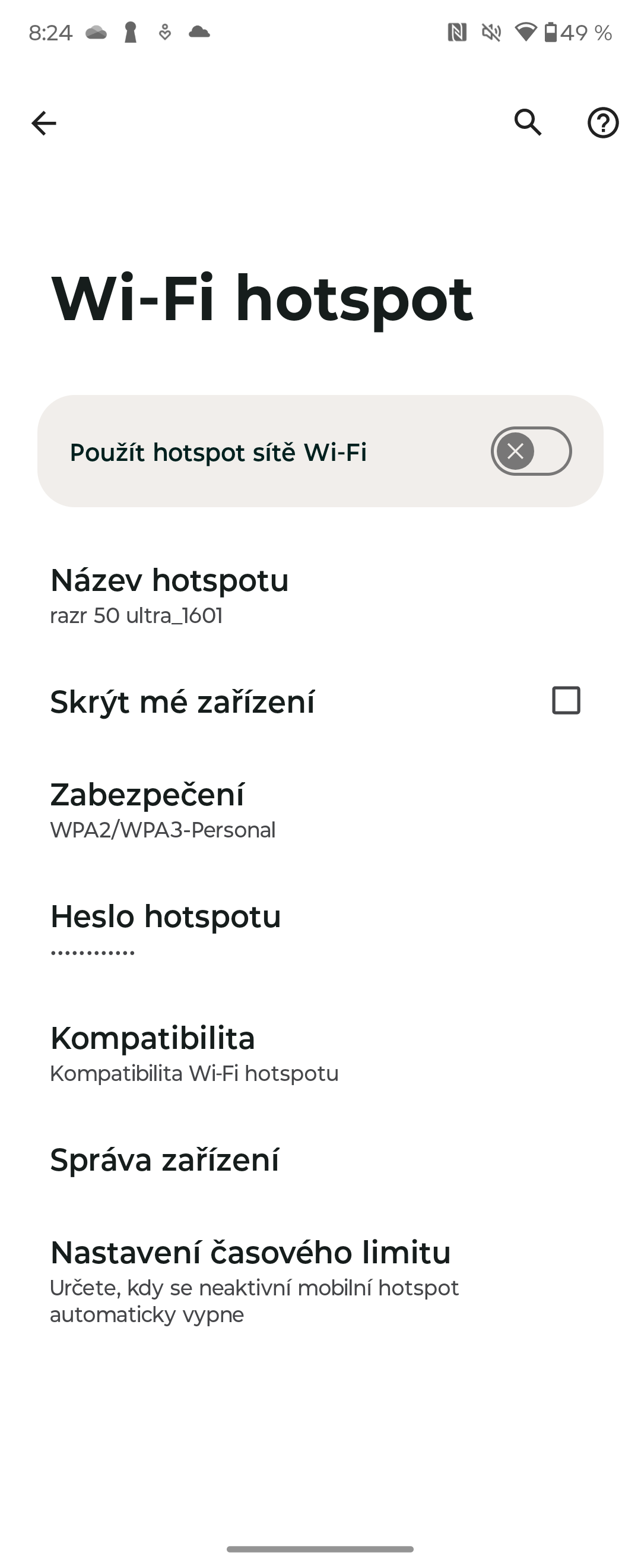Screen dimensions: 641x1568
Task: Open Zabezpečení security type selector
Action: pos(163,810)
